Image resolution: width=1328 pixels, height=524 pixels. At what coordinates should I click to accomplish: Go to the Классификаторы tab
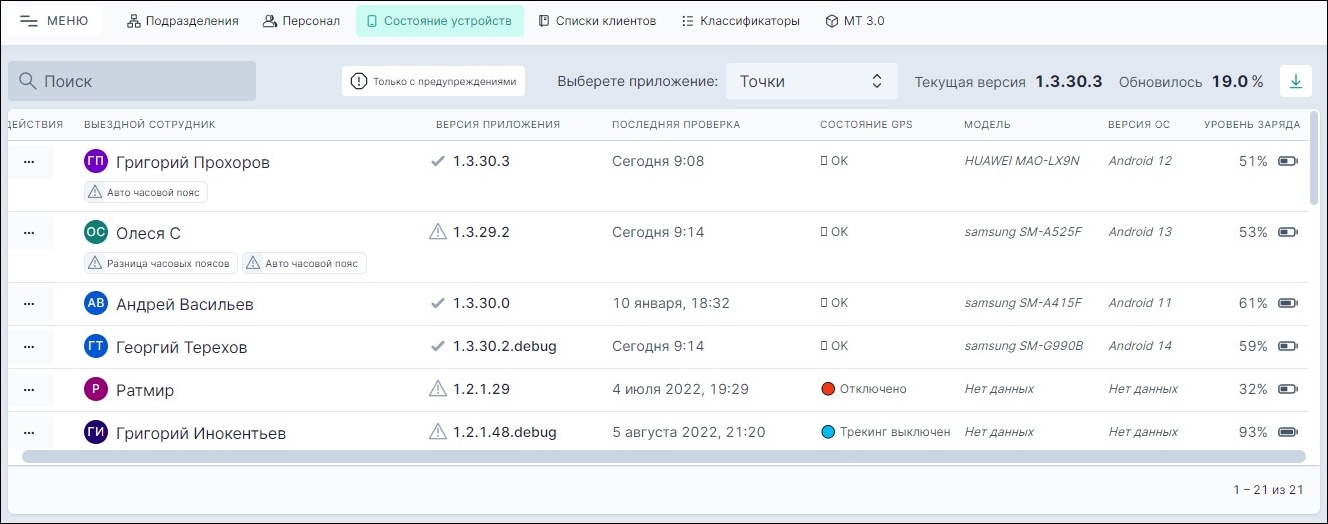pyautogui.click(x=740, y=21)
